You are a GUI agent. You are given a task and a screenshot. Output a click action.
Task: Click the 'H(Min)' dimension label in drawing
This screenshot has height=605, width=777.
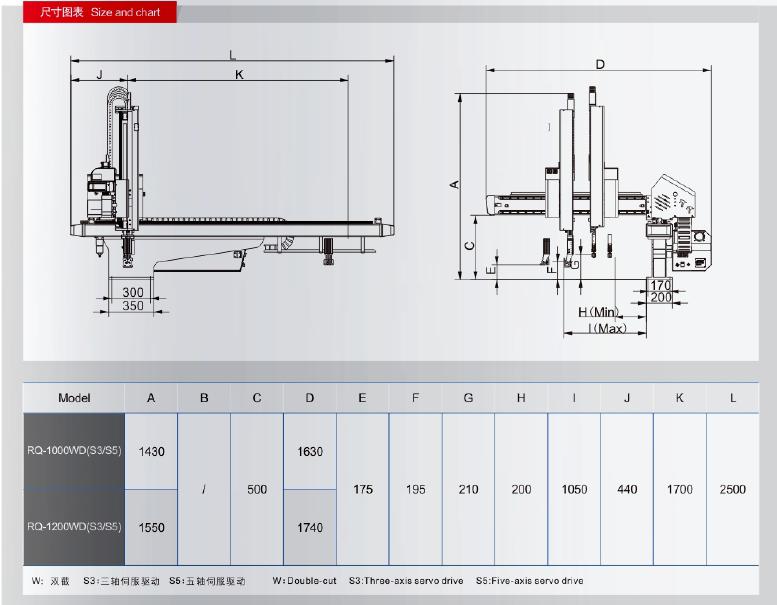click(x=599, y=313)
